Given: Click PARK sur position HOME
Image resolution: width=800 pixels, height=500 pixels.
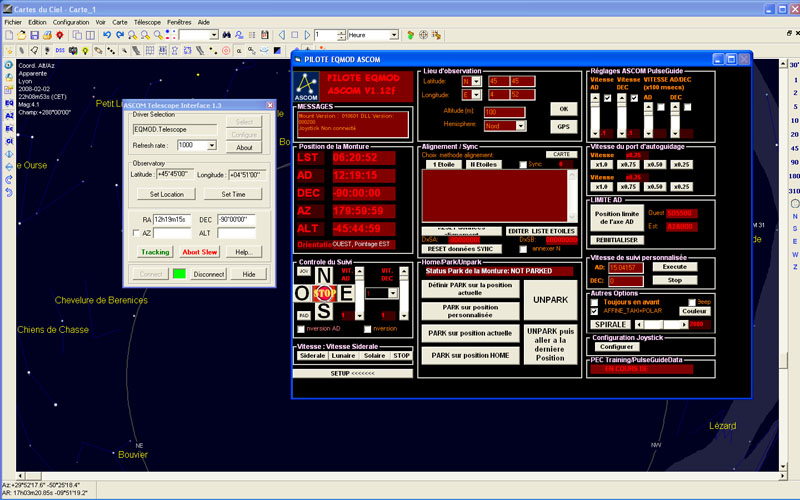Looking at the screenshot, I should (470, 356).
